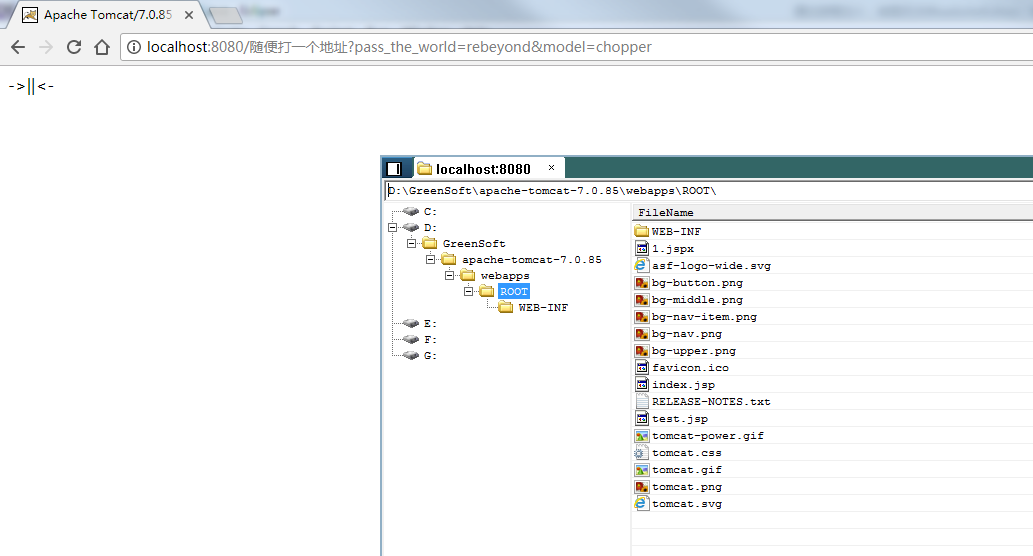Select file name tomcat.css
Image resolution: width=1033 pixels, height=556 pixels.
[686, 453]
